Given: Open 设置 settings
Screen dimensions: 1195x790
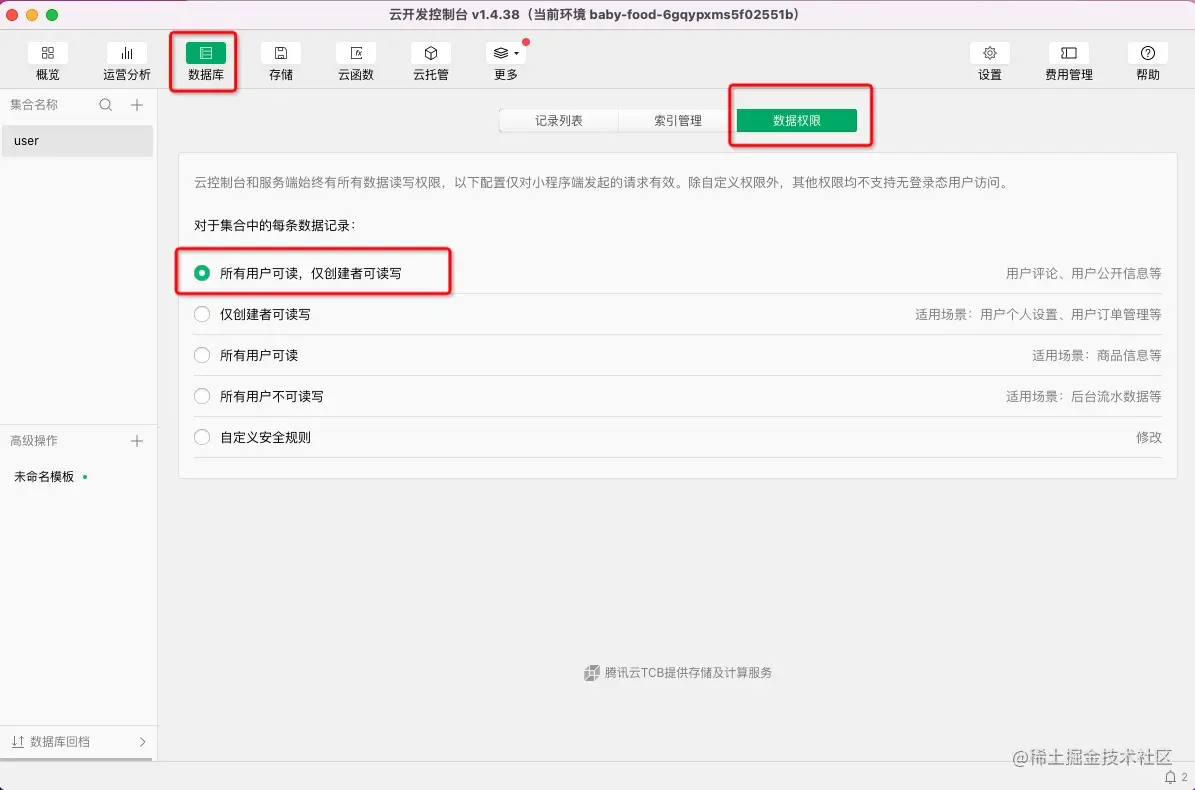Looking at the screenshot, I should coord(989,61).
